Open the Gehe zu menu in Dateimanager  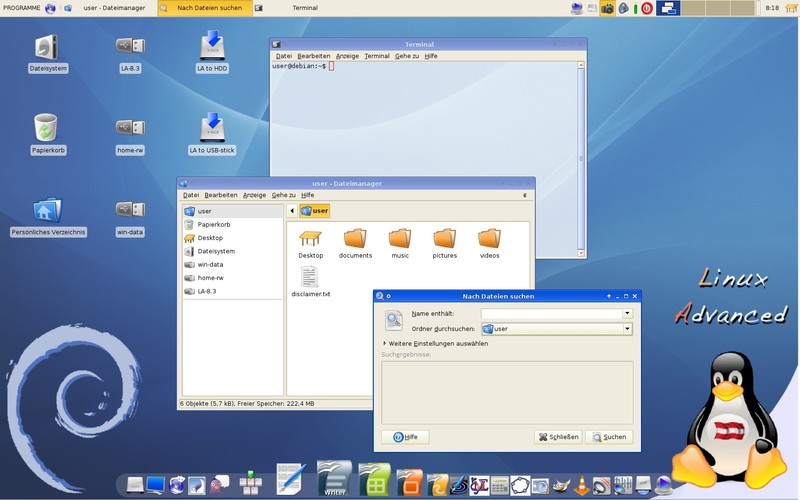pyautogui.click(x=284, y=195)
